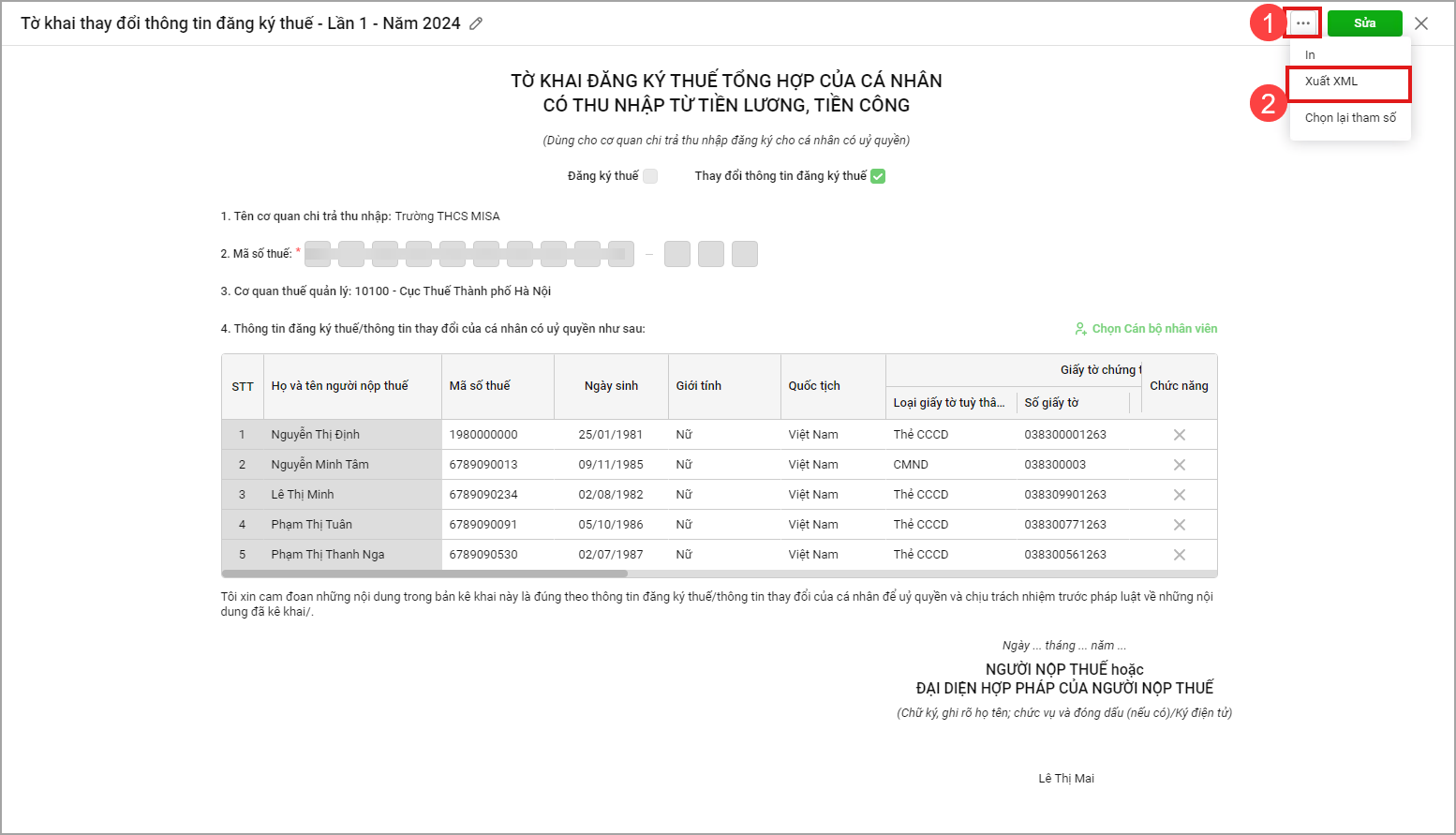Tick the Đăng ký thuế checkbox
1456x835 pixels.
click(650, 176)
